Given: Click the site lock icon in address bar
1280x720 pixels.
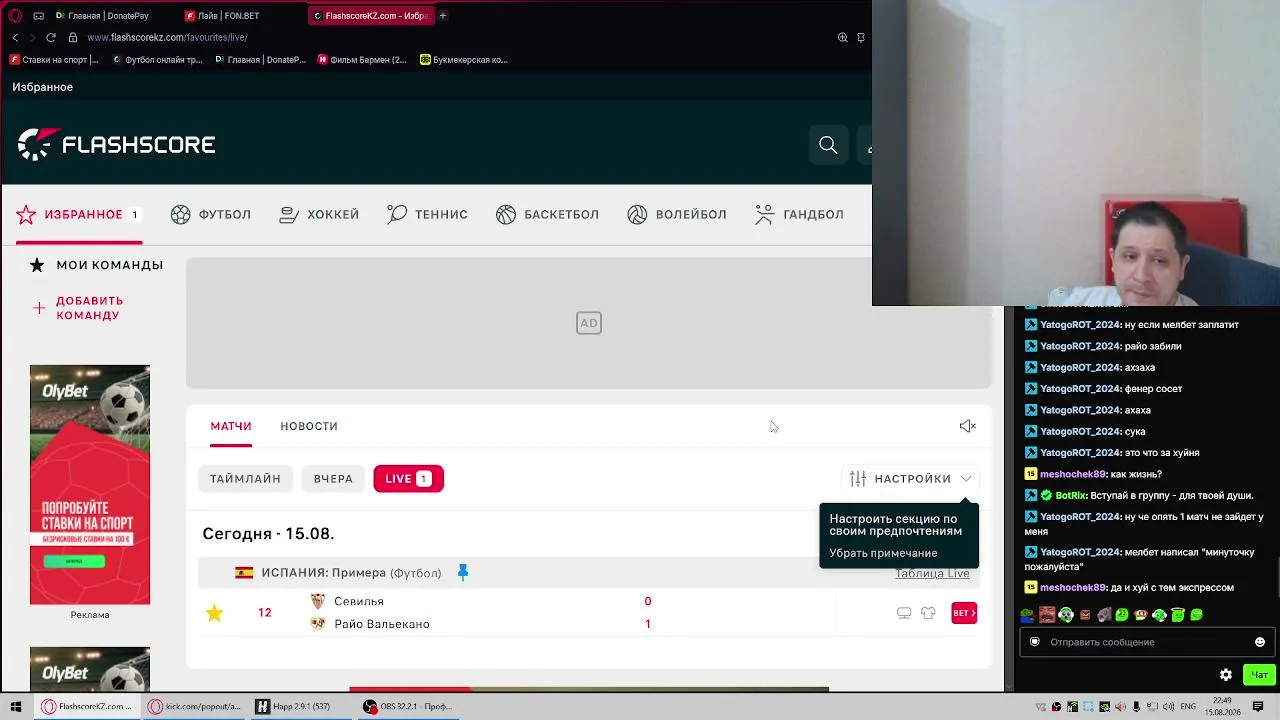Looking at the screenshot, I should click(x=73, y=38).
